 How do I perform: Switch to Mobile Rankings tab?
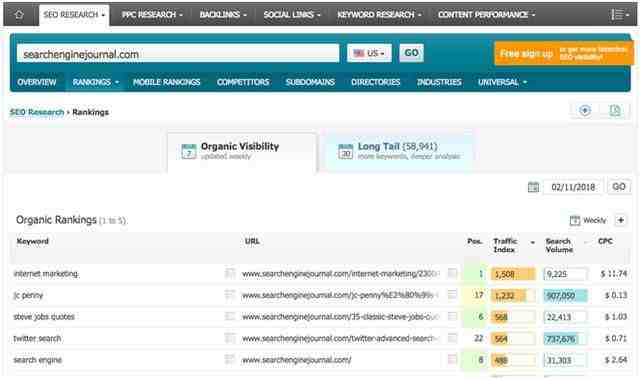tap(167, 82)
